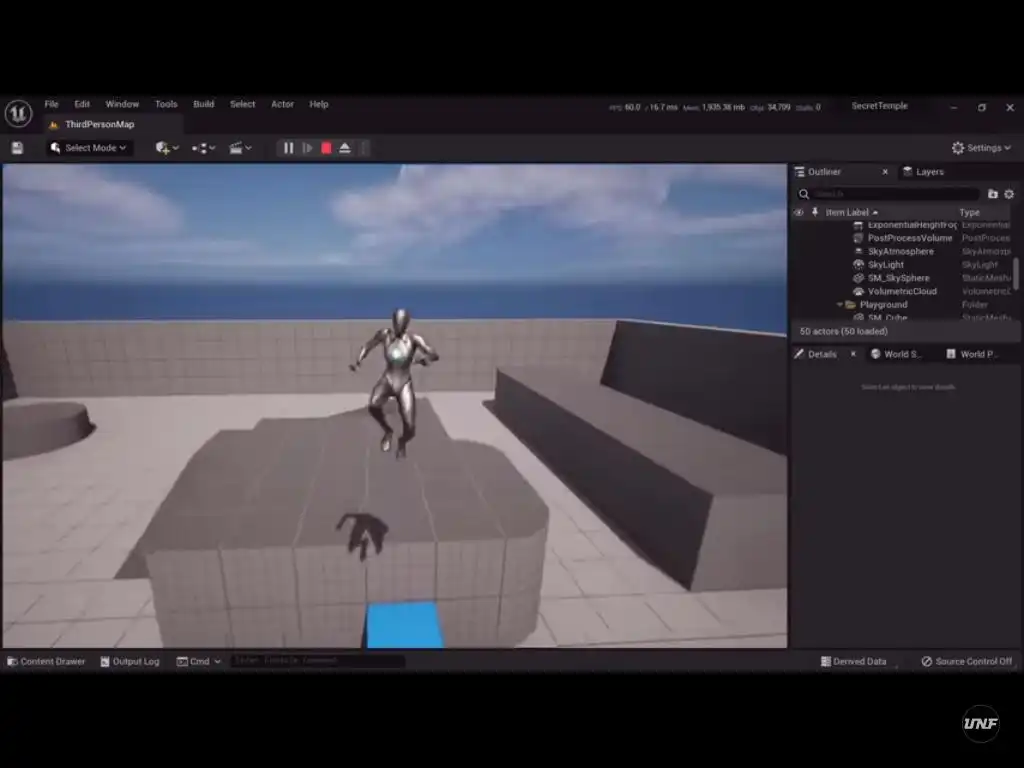Sort by the Item Label column
The height and width of the screenshot is (768, 1024).
point(852,212)
